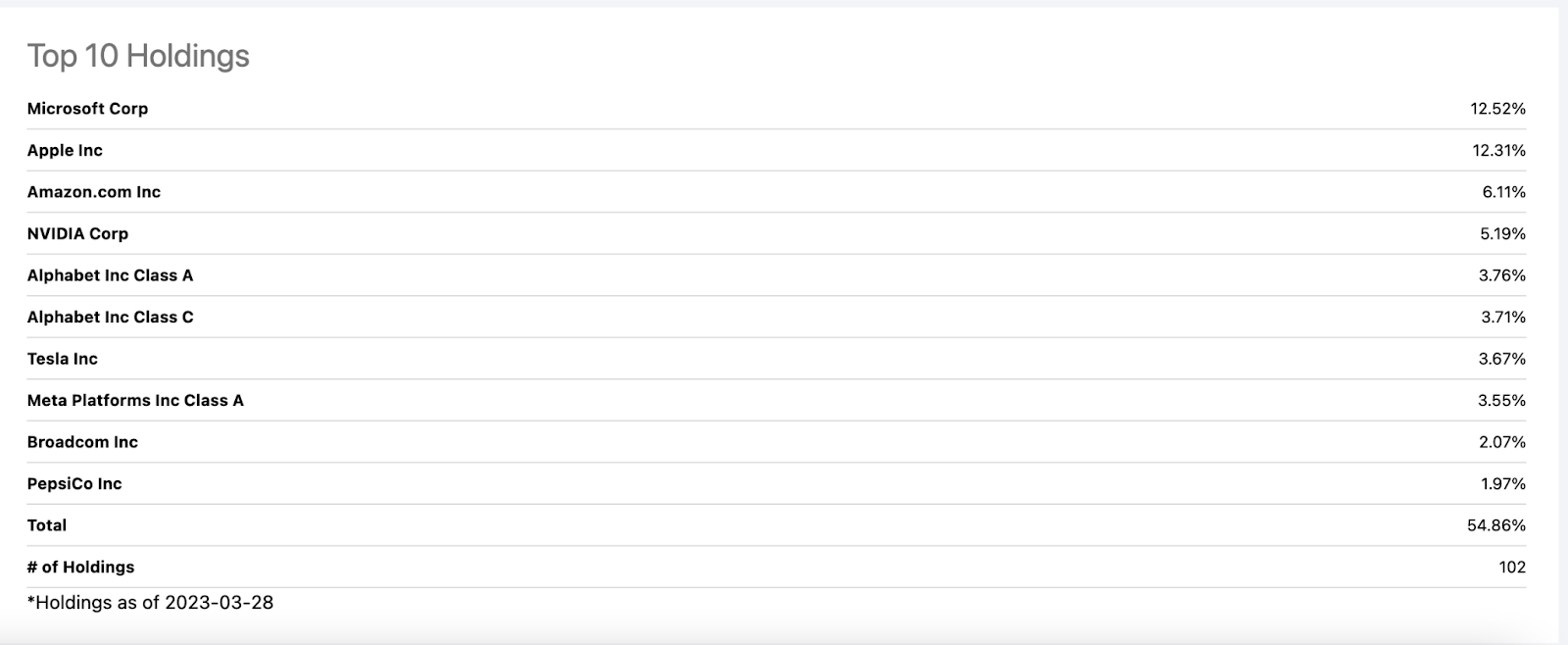
Task: Select the 6.11% Amazon percentage
Action: pyautogui.click(x=1503, y=192)
